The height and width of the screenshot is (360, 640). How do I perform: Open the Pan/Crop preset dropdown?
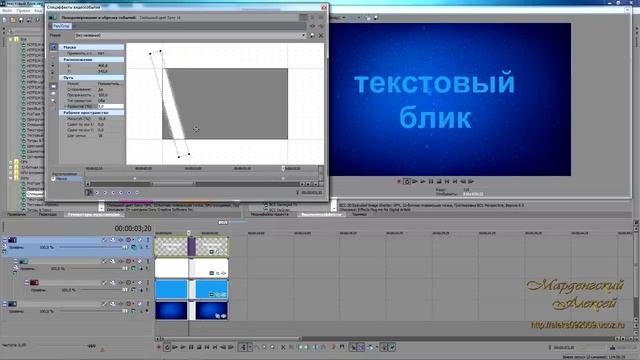pos(303,36)
